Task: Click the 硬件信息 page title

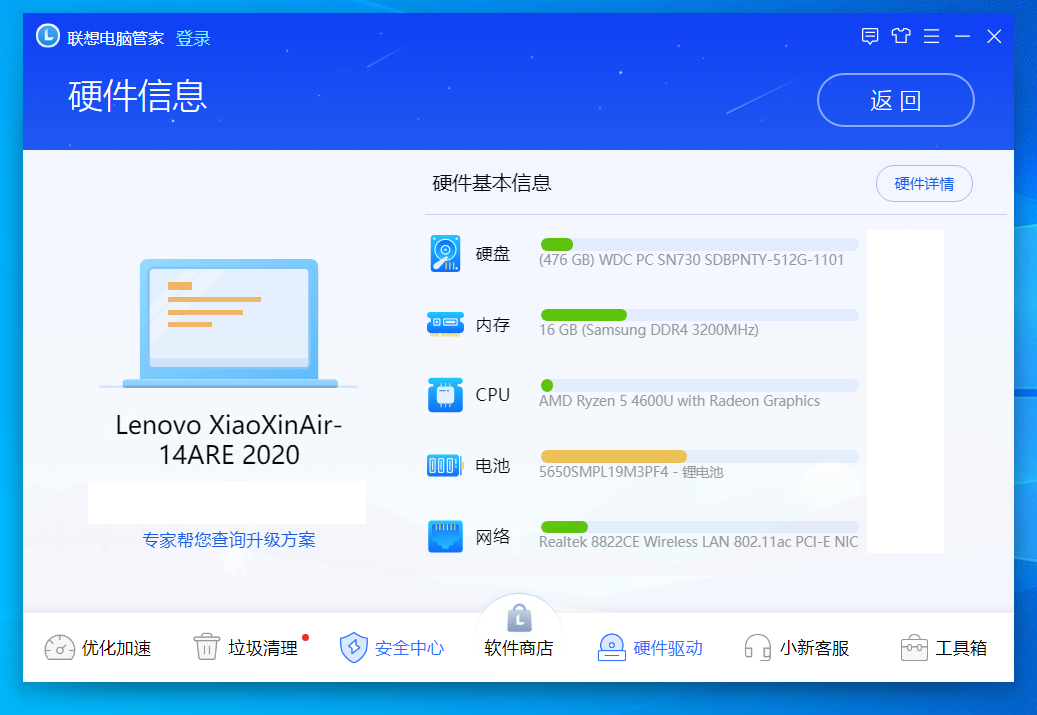Action: (x=138, y=96)
